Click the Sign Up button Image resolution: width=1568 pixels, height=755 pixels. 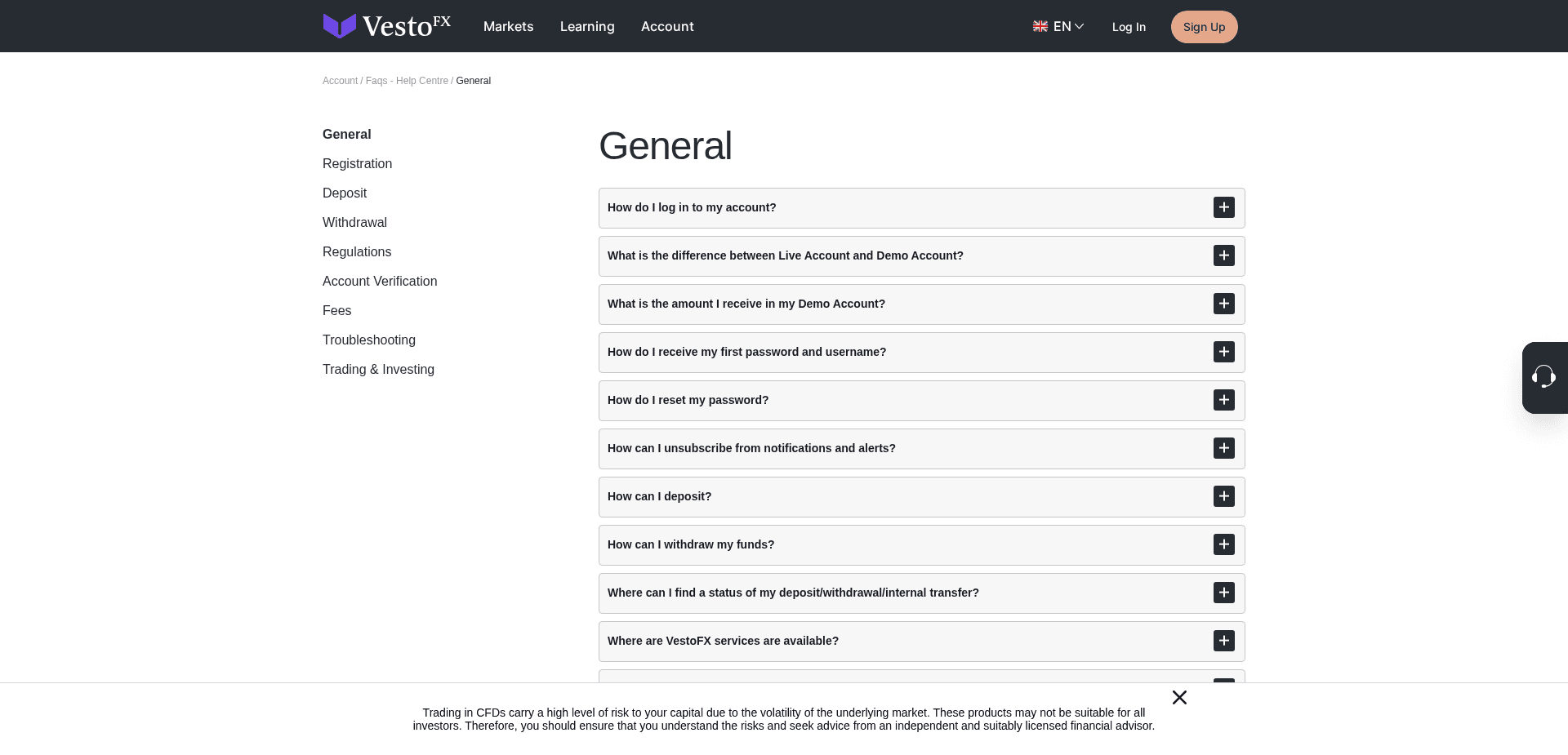coord(1204,26)
